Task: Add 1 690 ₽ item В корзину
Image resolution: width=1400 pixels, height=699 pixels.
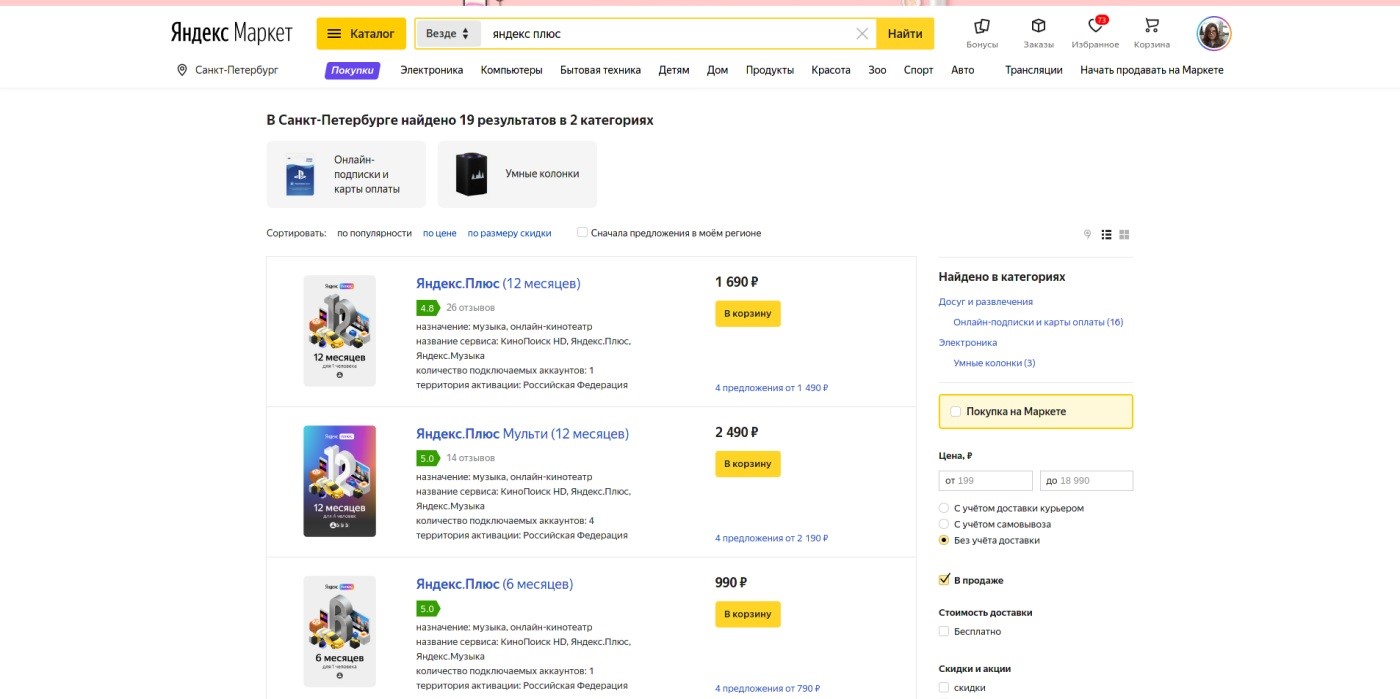Action: pyautogui.click(x=748, y=313)
